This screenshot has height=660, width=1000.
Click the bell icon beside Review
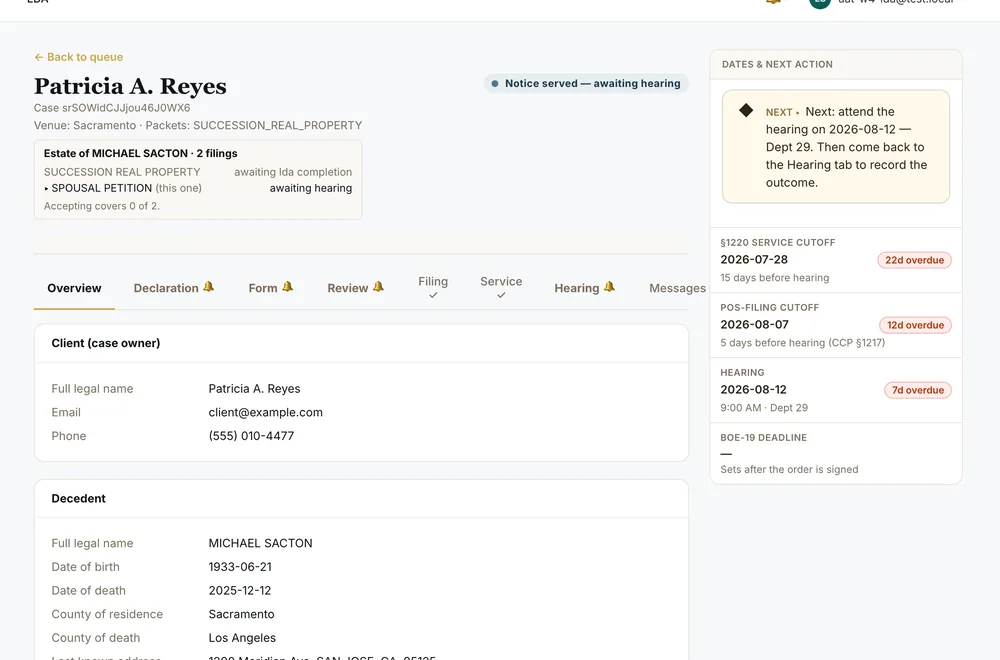[x=378, y=287]
